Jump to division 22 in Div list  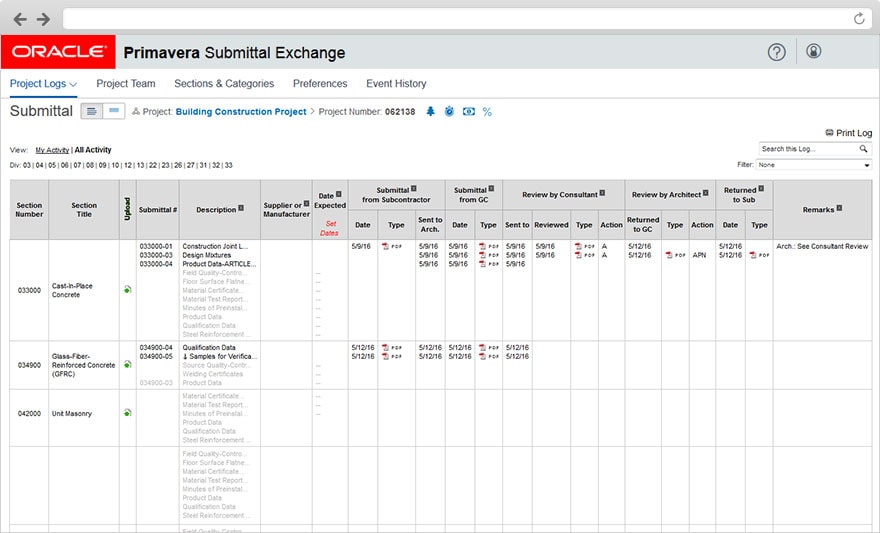(x=153, y=166)
